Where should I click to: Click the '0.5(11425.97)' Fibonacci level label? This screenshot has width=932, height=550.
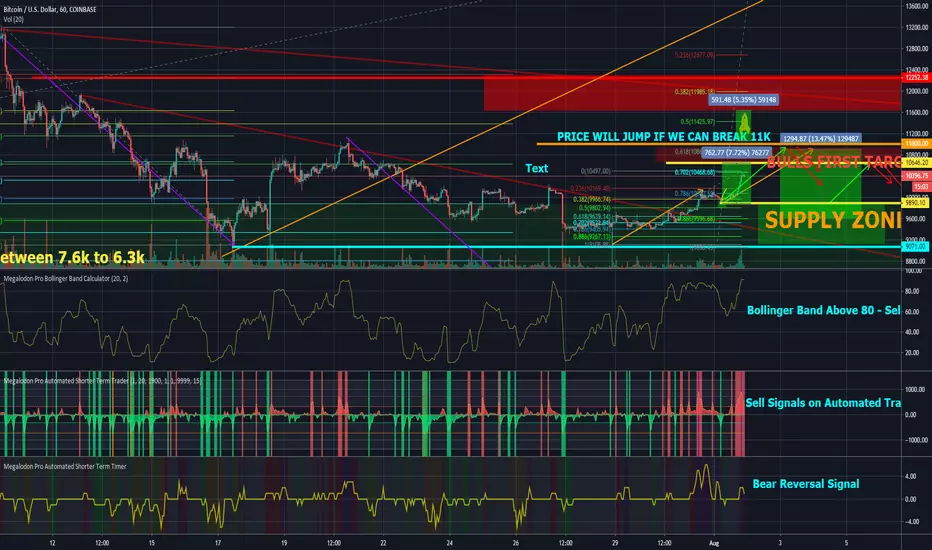(x=698, y=121)
